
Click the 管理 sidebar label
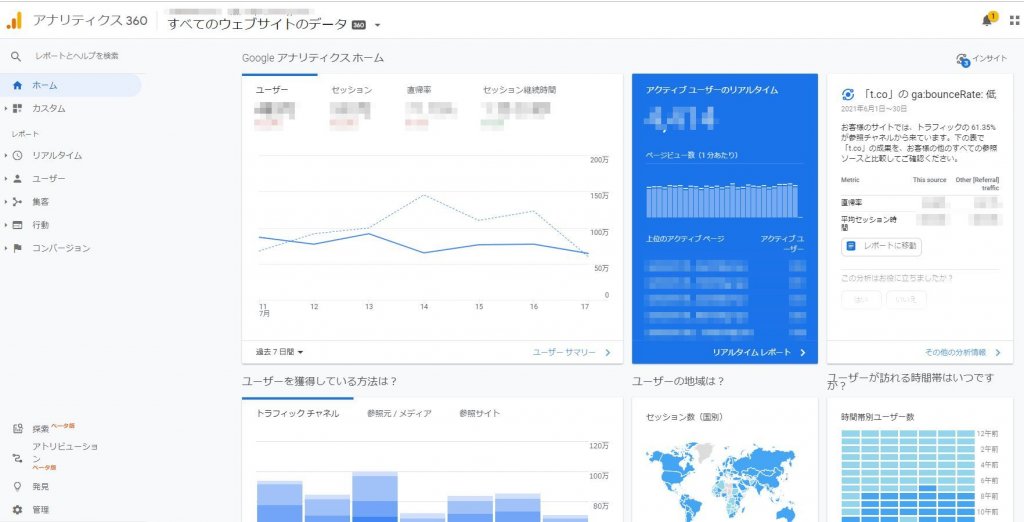coord(40,510)
